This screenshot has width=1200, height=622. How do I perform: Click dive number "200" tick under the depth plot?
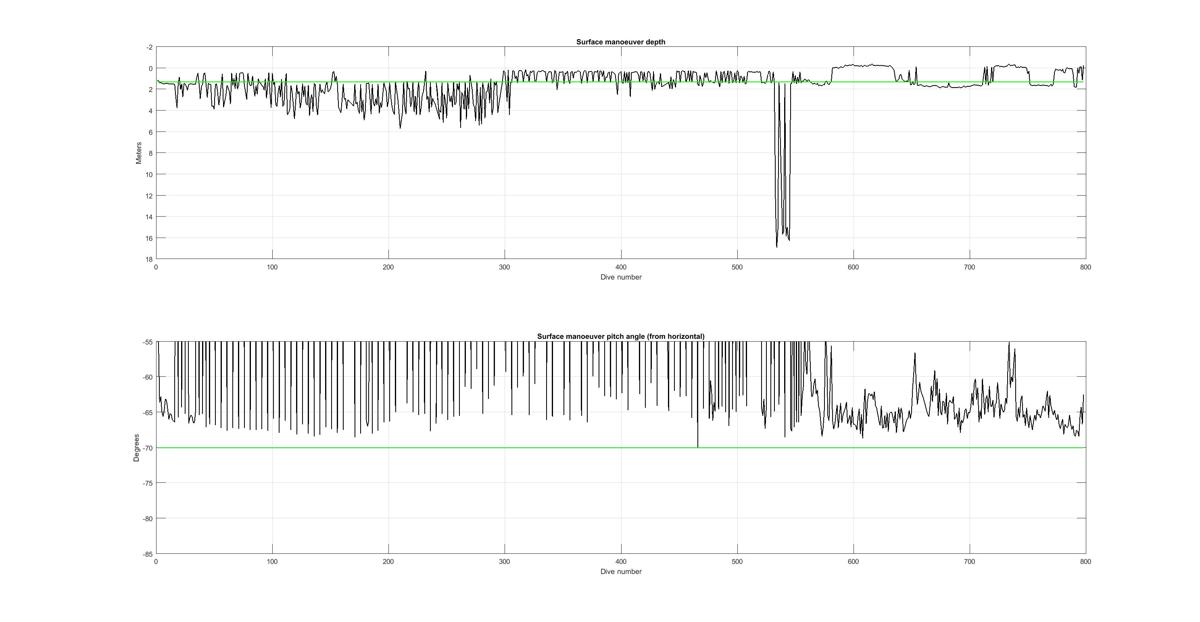388,267
